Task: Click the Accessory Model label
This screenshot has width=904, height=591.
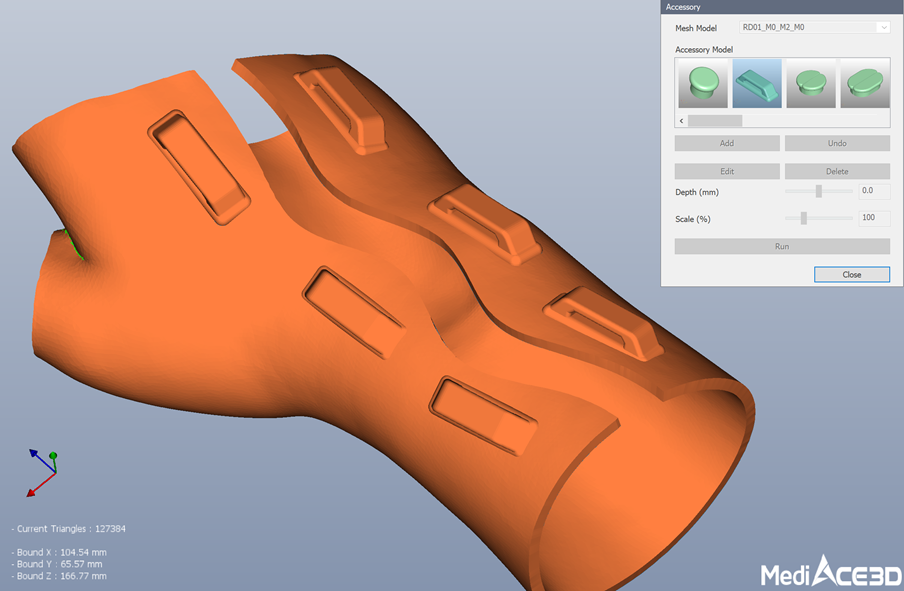Action: click(x=704, y=50)
